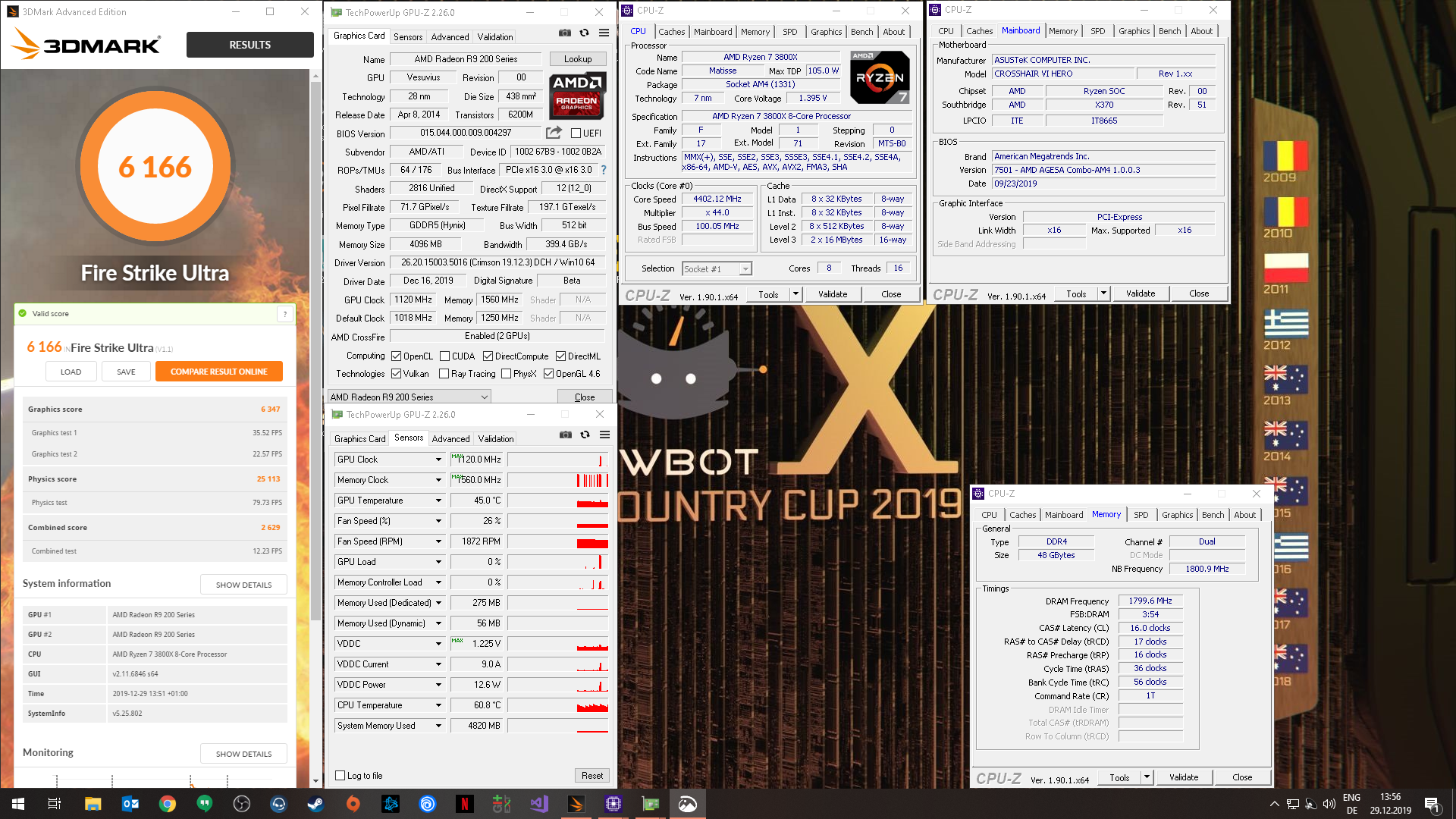This screenshot has height=819, width=1456.
Task: Toggle the Ray Tracing checkbox
Action: coord(444,374)
